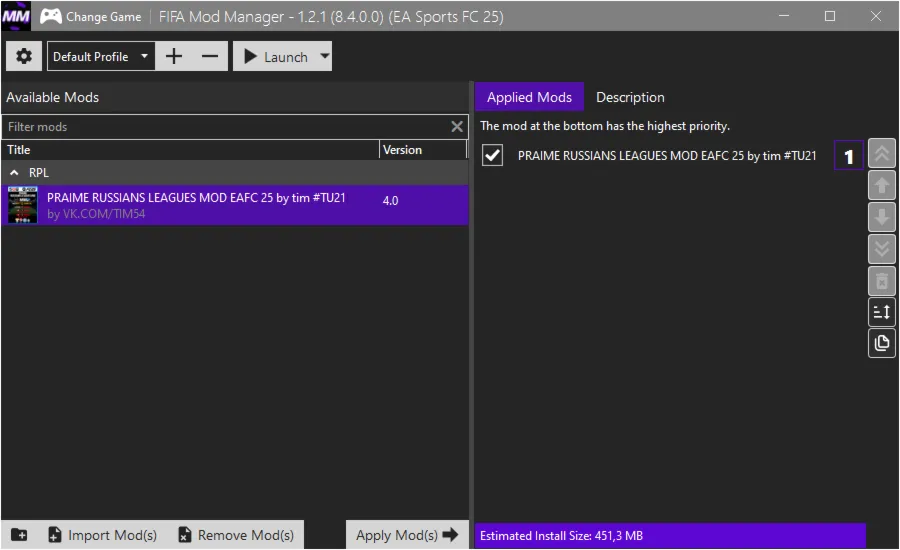Open the Launch options dropdown arrow

click(324, 56)
